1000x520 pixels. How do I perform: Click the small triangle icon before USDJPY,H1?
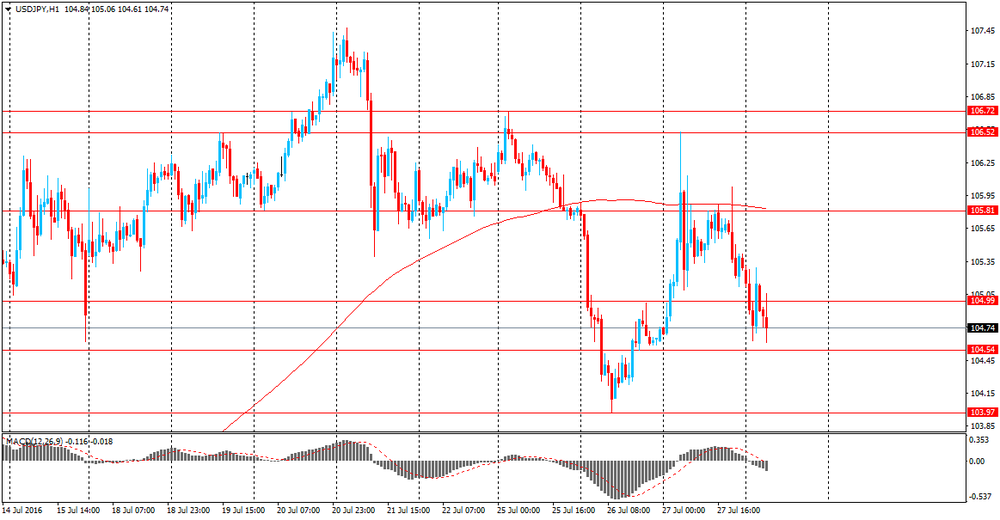pyautogui.click(x=8, y=10)
